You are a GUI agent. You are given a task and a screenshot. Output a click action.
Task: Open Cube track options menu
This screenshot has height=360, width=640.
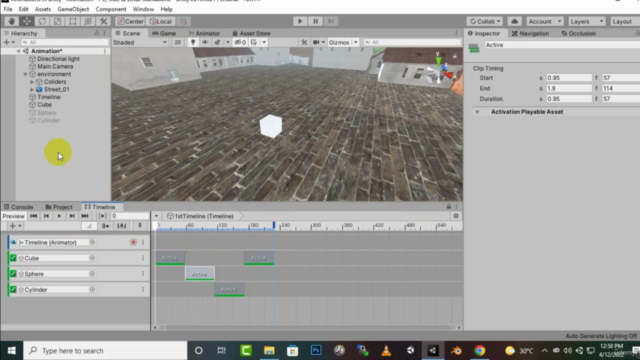[x=143, y=258]
